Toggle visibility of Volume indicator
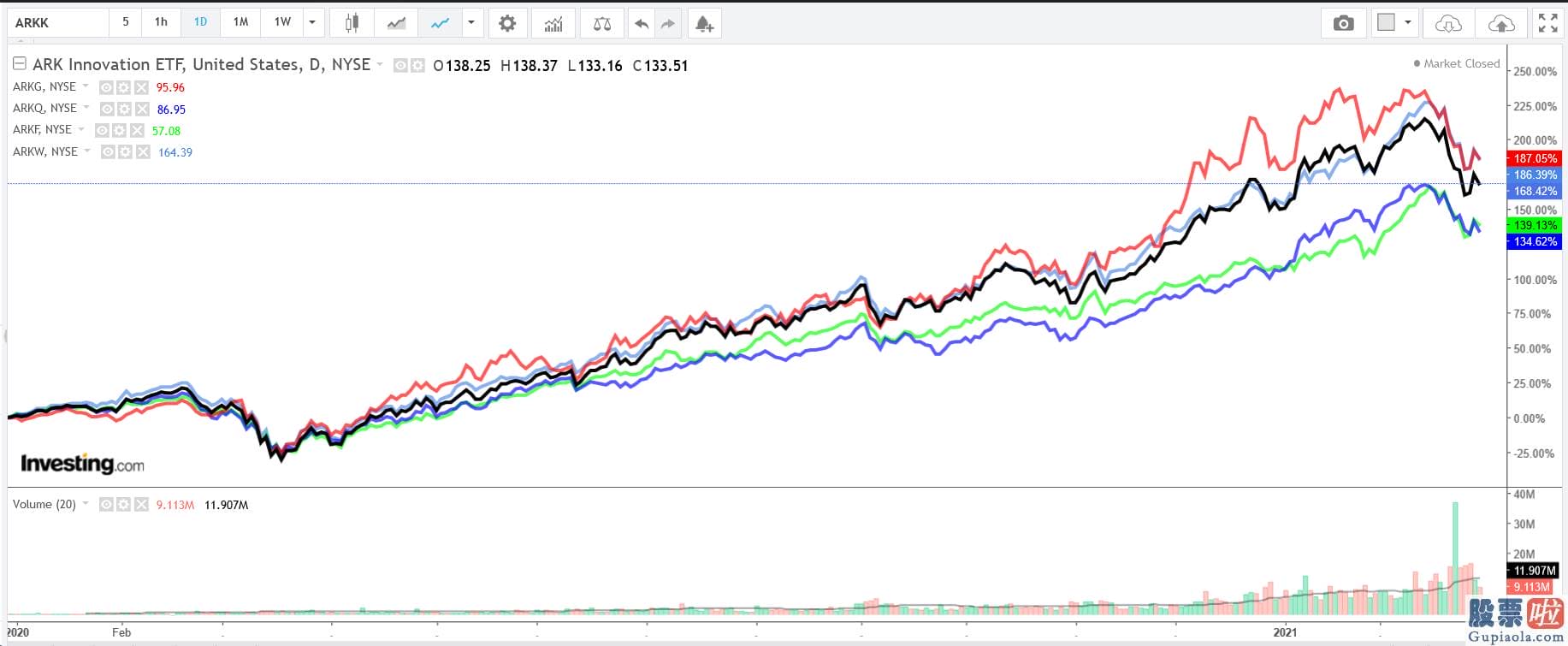Viewport: 1568px width, 646px height. [x=107, y=505]
